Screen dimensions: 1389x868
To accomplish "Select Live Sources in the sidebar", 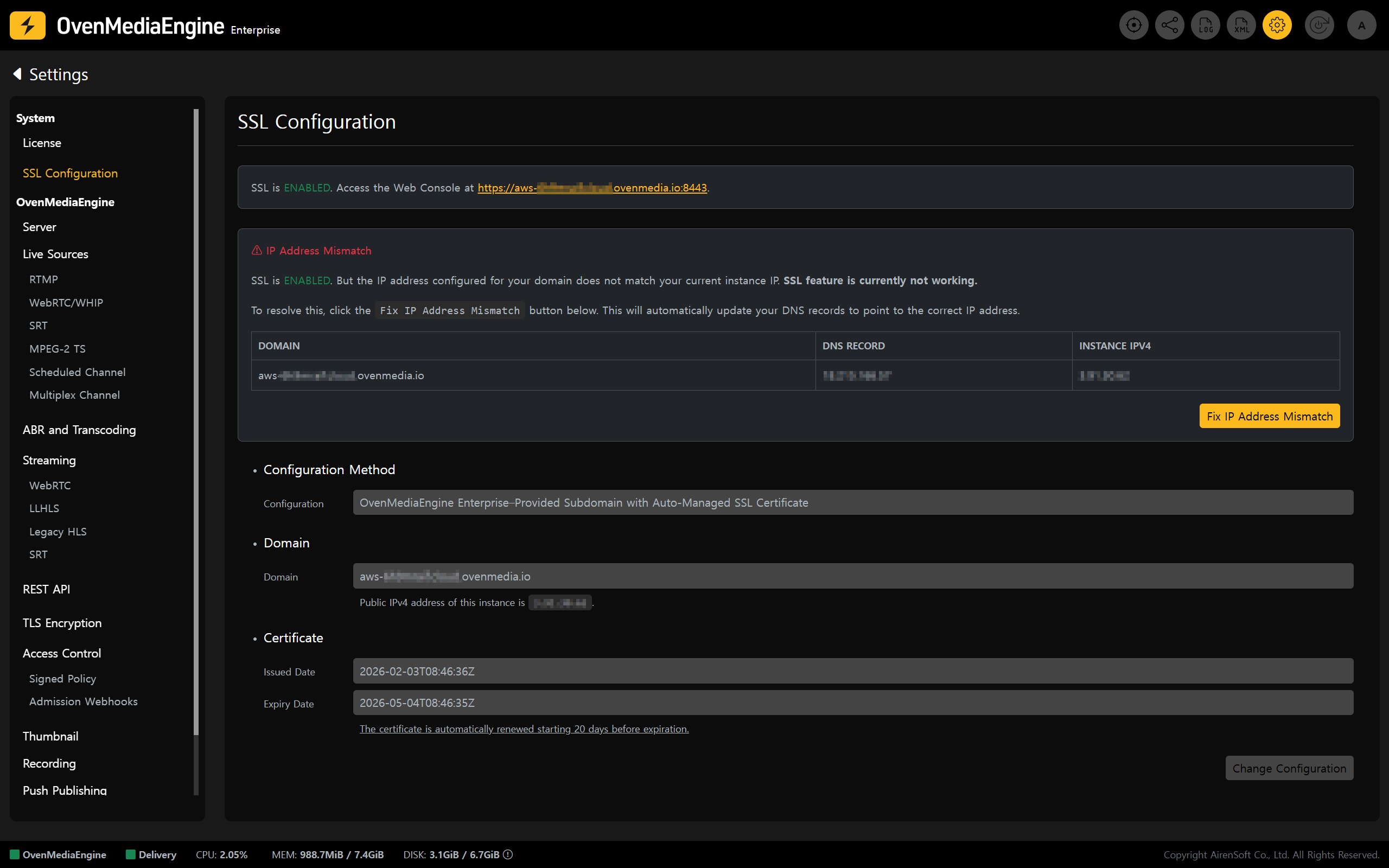I will (x=55, y=254).
